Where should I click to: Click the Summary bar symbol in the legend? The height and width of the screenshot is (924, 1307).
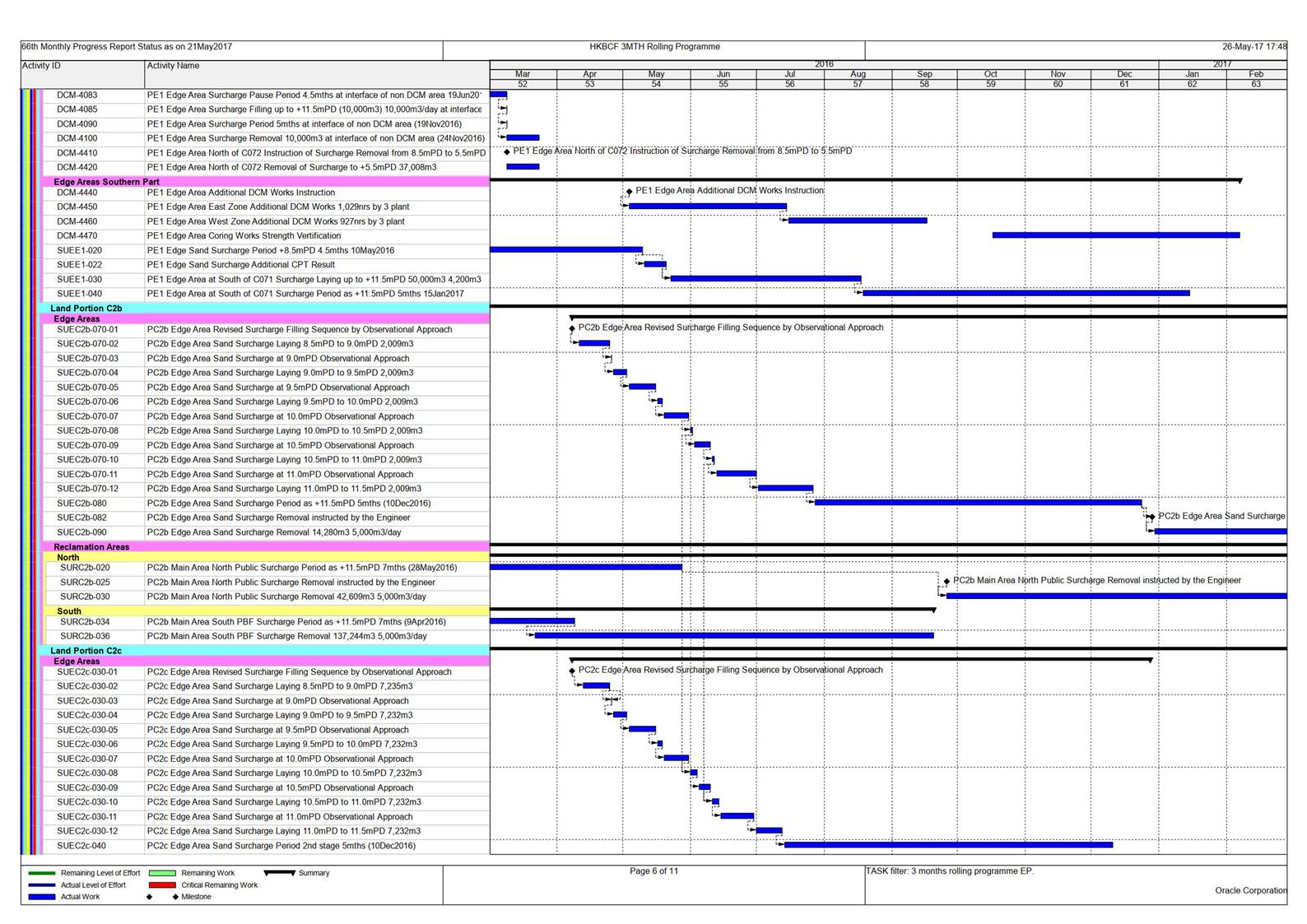click(280, 873)
